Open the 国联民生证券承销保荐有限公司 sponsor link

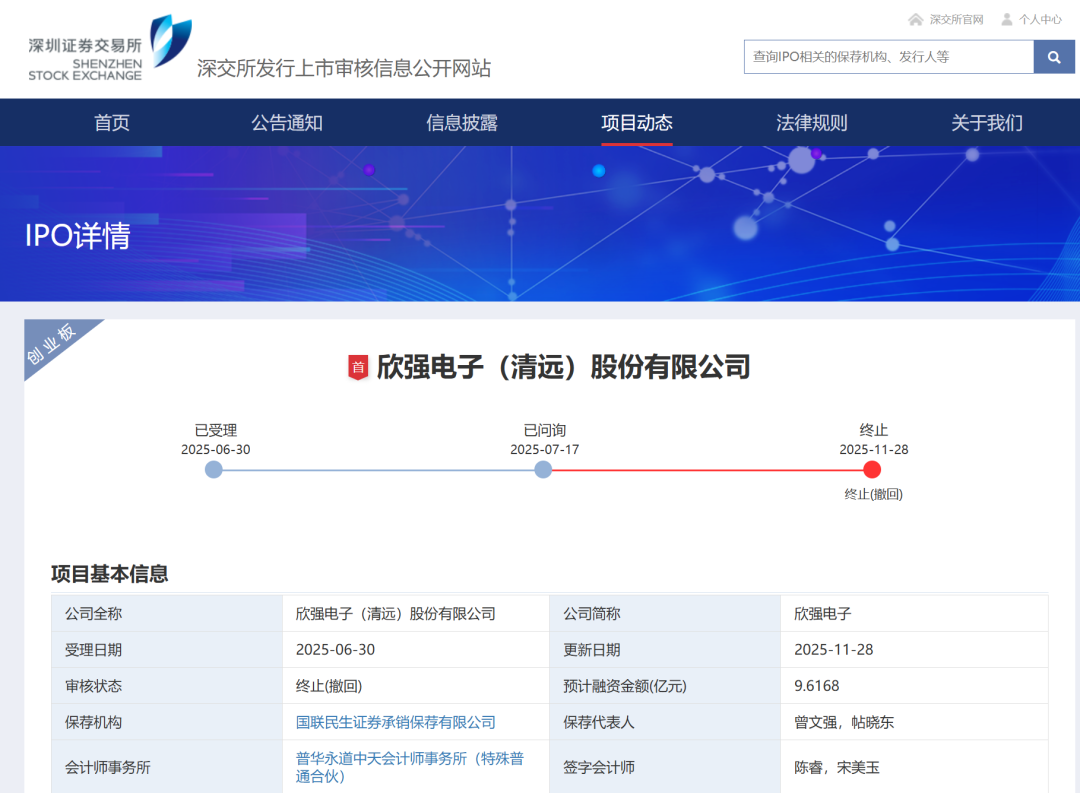pyautogui.click(x=397, y=721)
